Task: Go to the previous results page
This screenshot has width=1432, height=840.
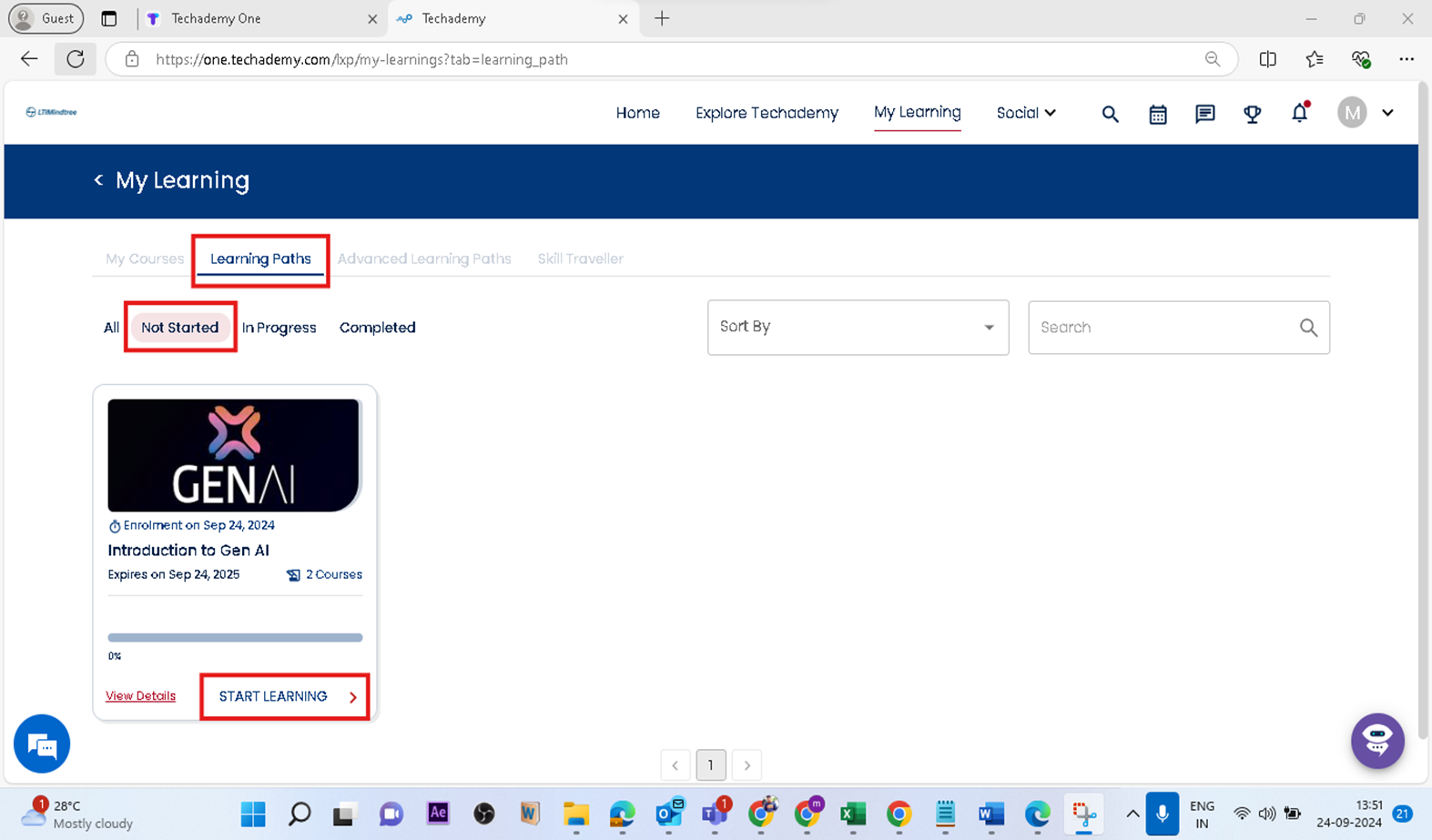Action: pos(675,765)
